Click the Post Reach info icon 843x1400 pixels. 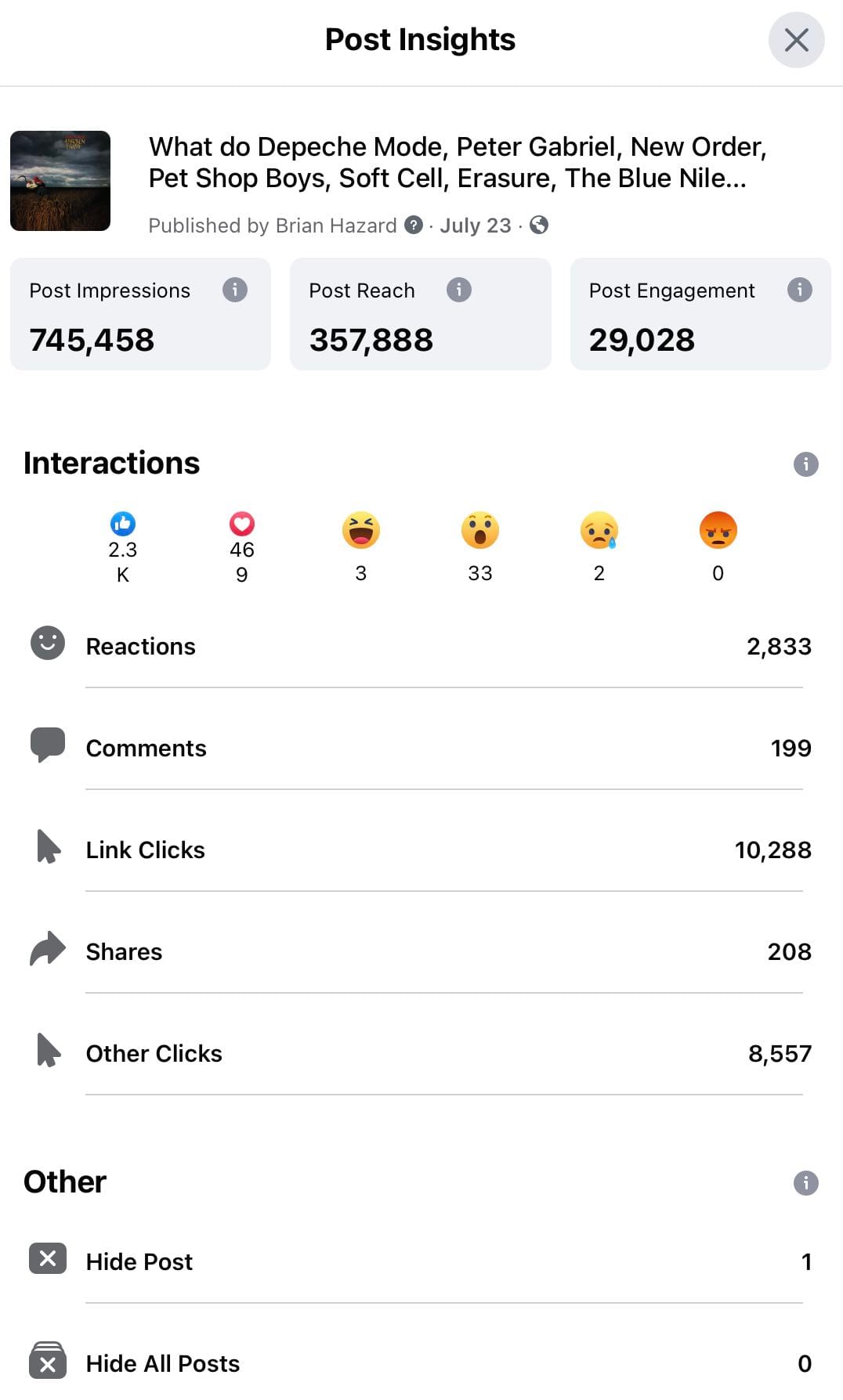(x=458, y=290)
